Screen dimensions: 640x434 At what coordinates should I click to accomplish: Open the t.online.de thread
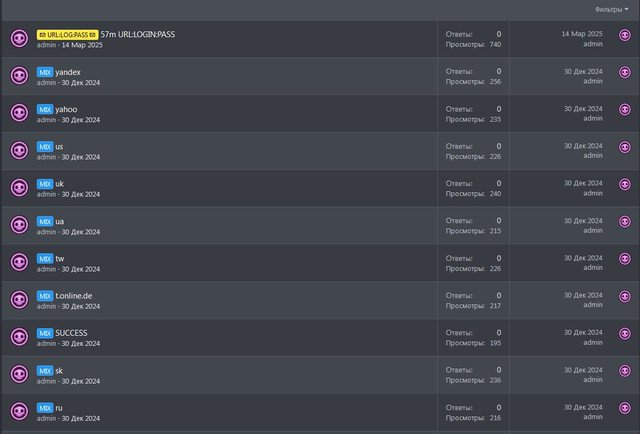[74, 296]
